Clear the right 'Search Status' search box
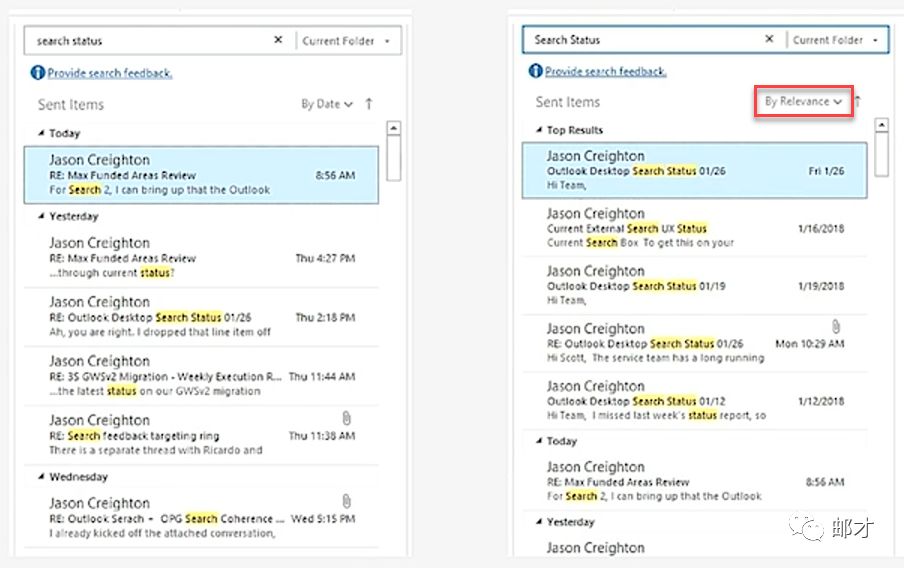The width and height of the screenshot is (904, 568). (x=769, y=40)
